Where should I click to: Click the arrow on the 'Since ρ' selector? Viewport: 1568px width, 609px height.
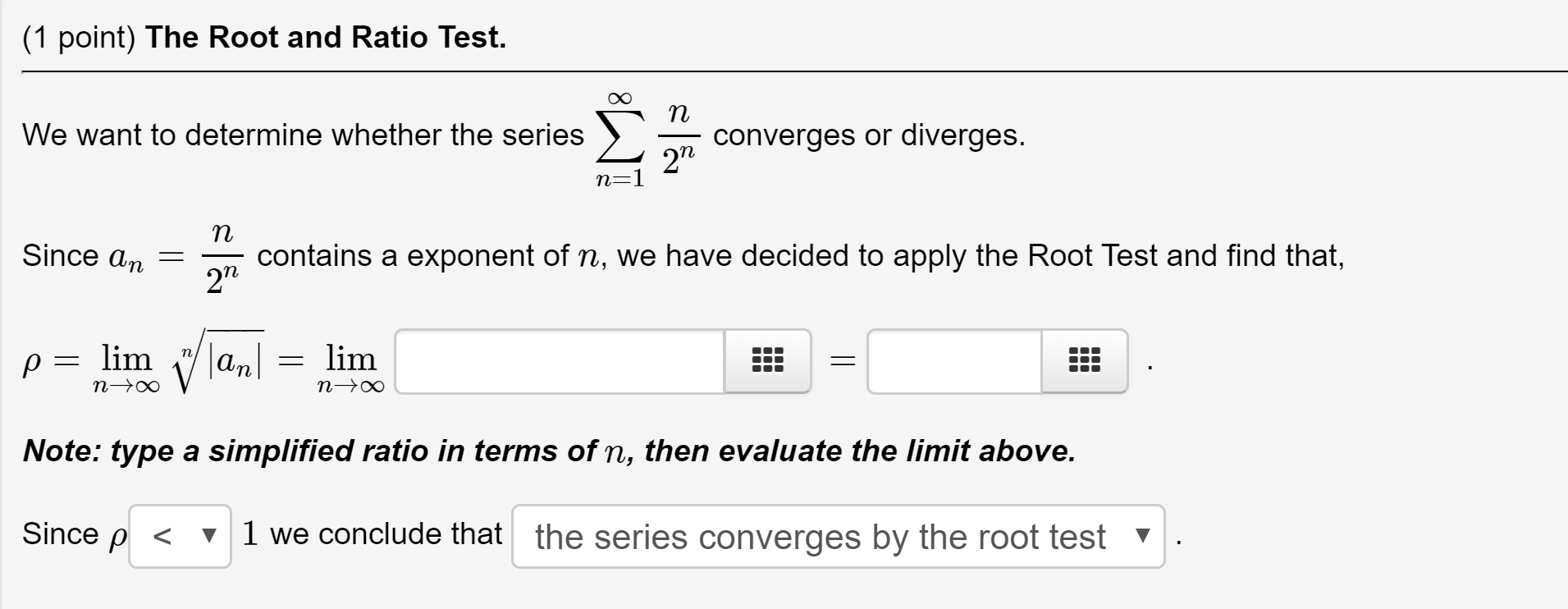point(210,536)
